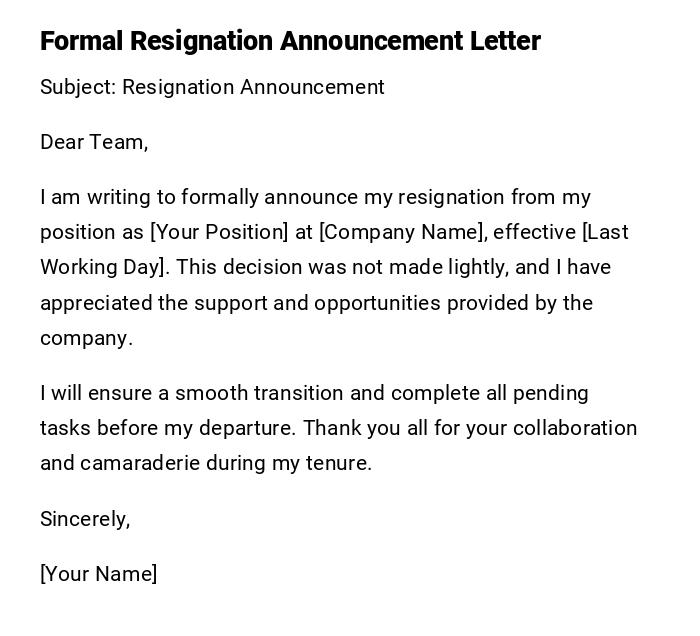Click the word 'departure.' in second paragraph
This screenshot has width=700, height=636.
point(246,428)
